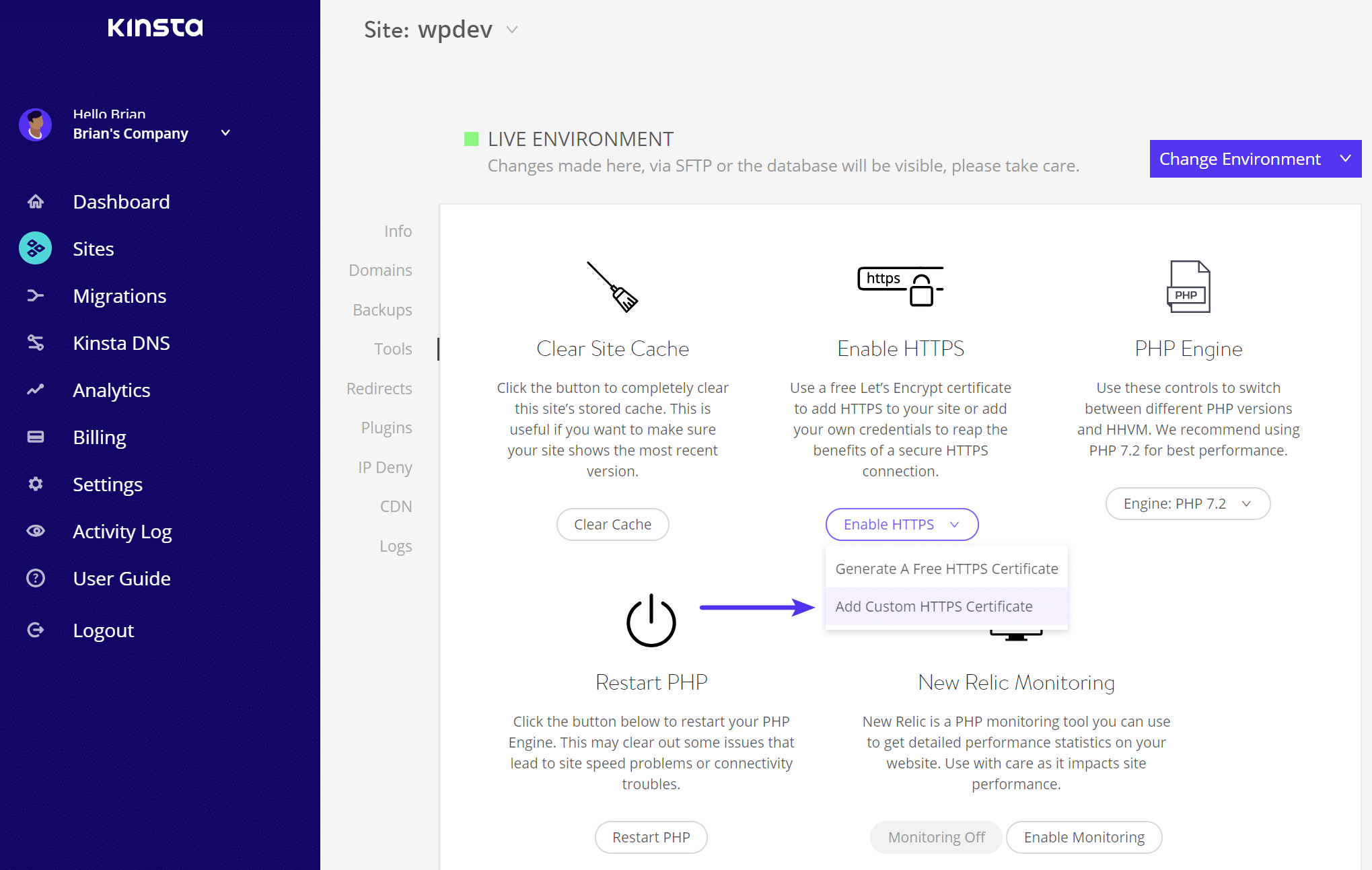Click the Restart PHP power button icon
This screenshot has height=870, width=1372.
651,620
